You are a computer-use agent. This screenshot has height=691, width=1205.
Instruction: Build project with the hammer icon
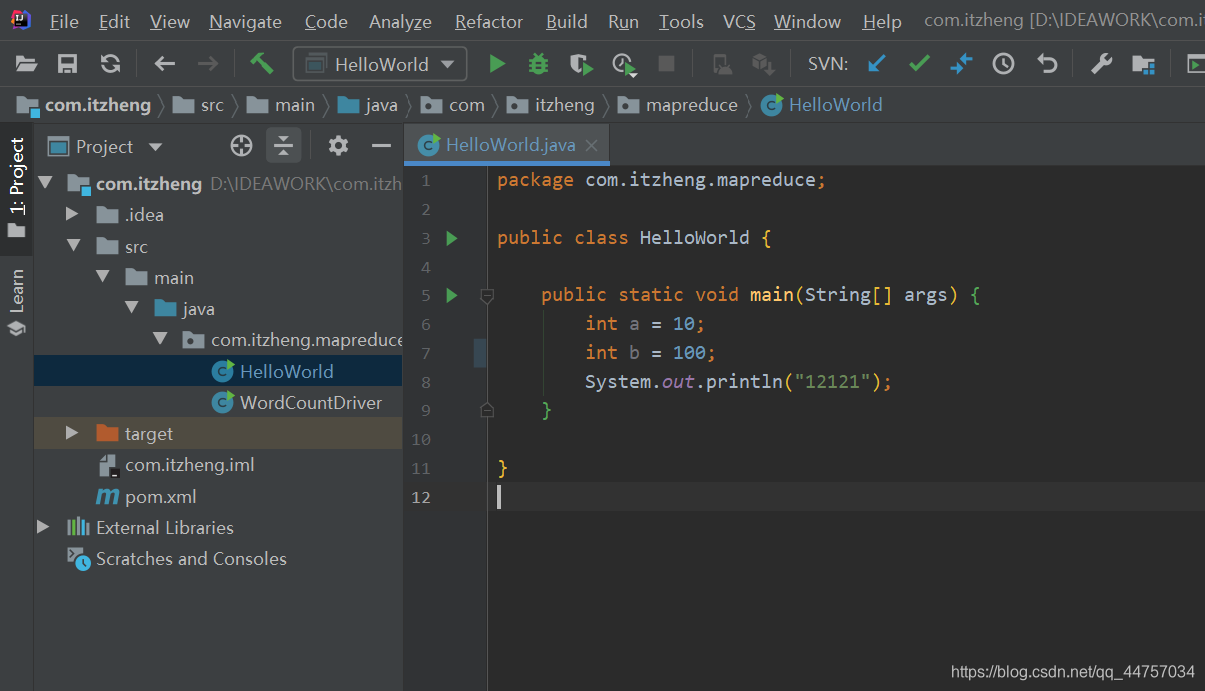point(262,64)
